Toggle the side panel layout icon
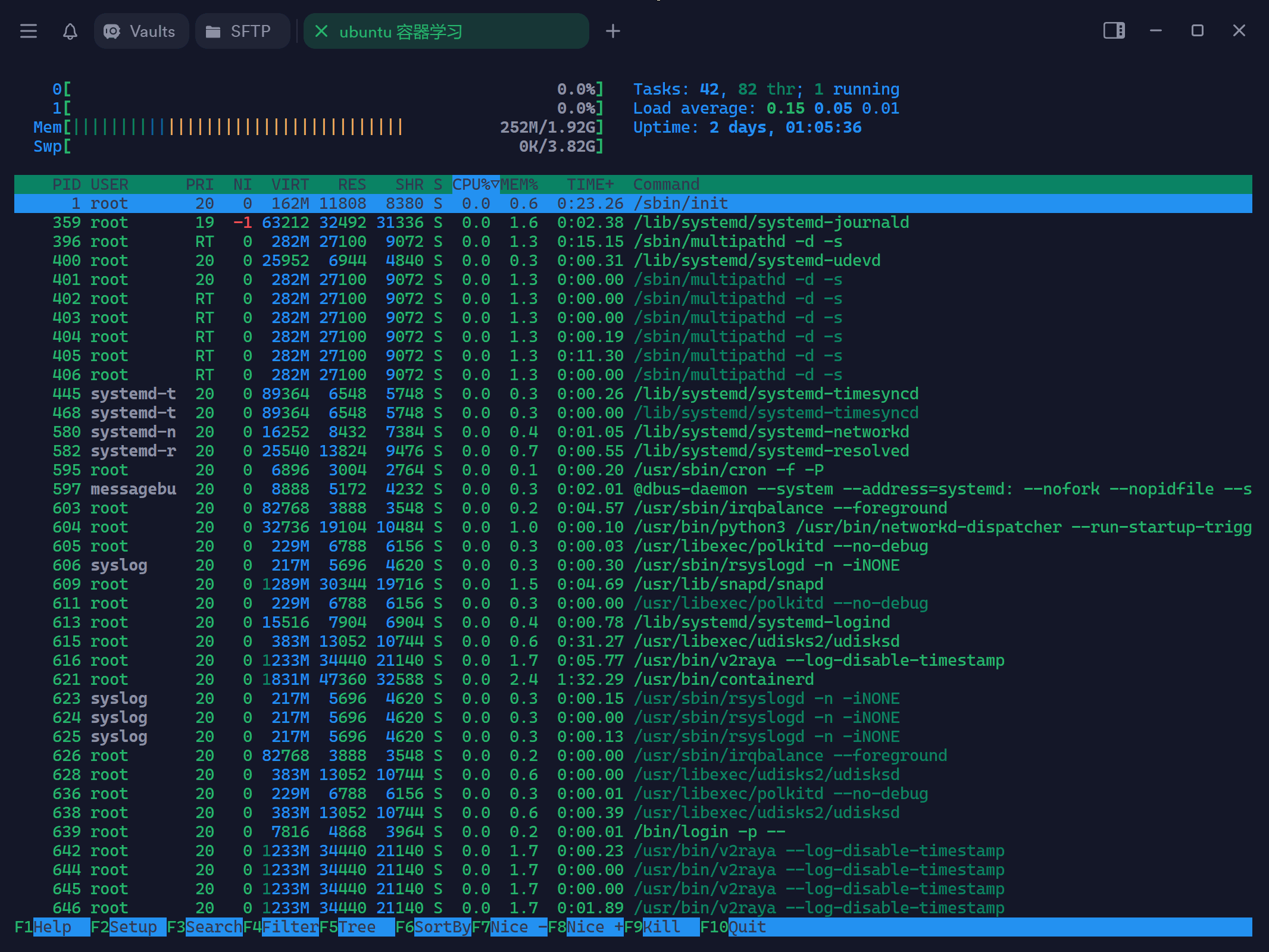 pyautogui.click(x=1114, y=31)
